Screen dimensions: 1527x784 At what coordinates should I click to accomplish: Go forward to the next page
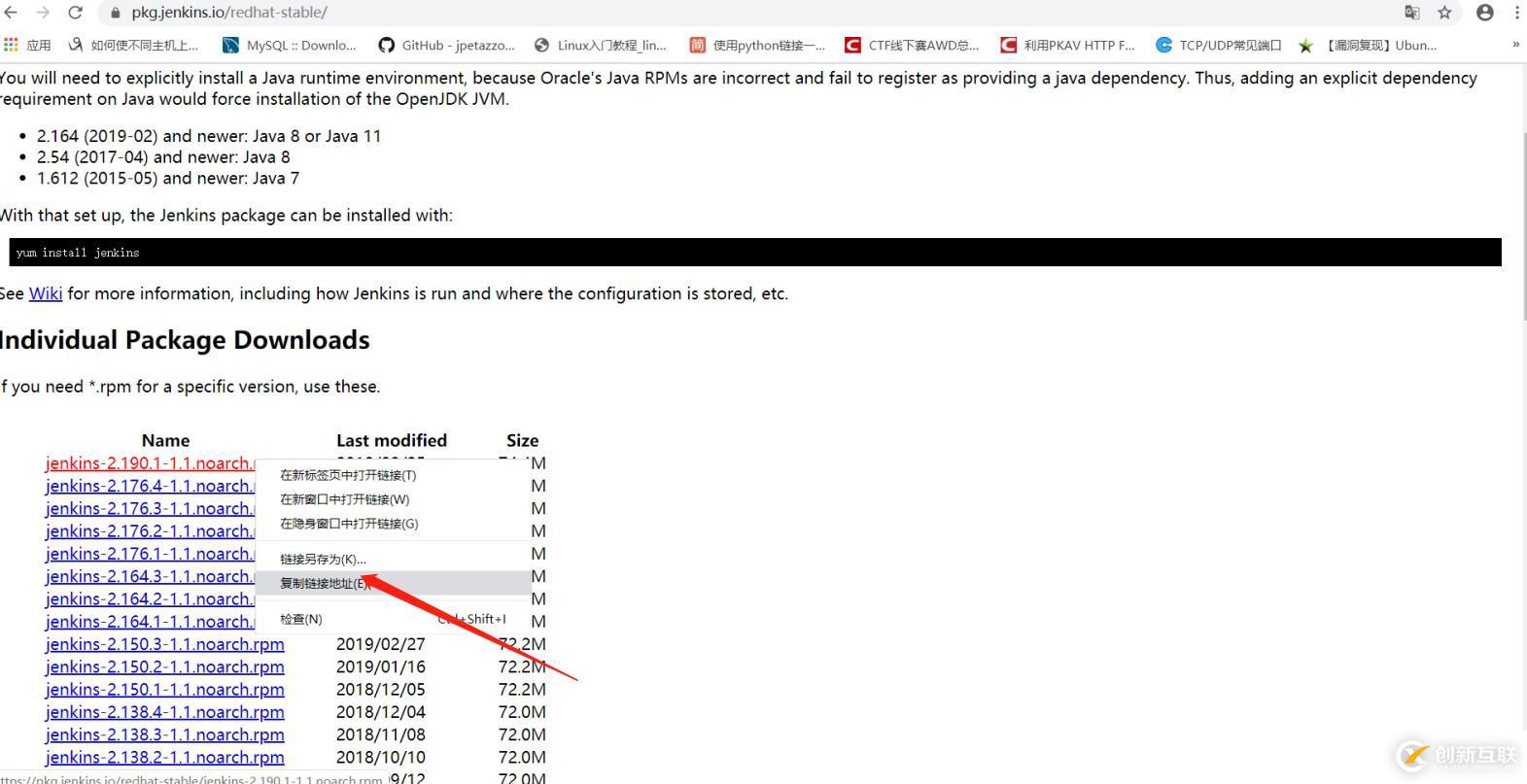43,13
